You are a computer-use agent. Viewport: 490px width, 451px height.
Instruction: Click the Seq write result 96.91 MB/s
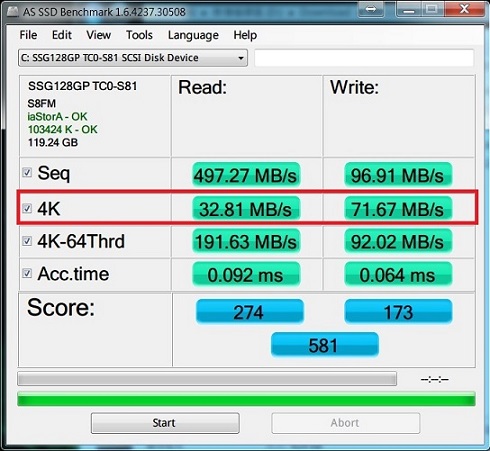[398, 175]
